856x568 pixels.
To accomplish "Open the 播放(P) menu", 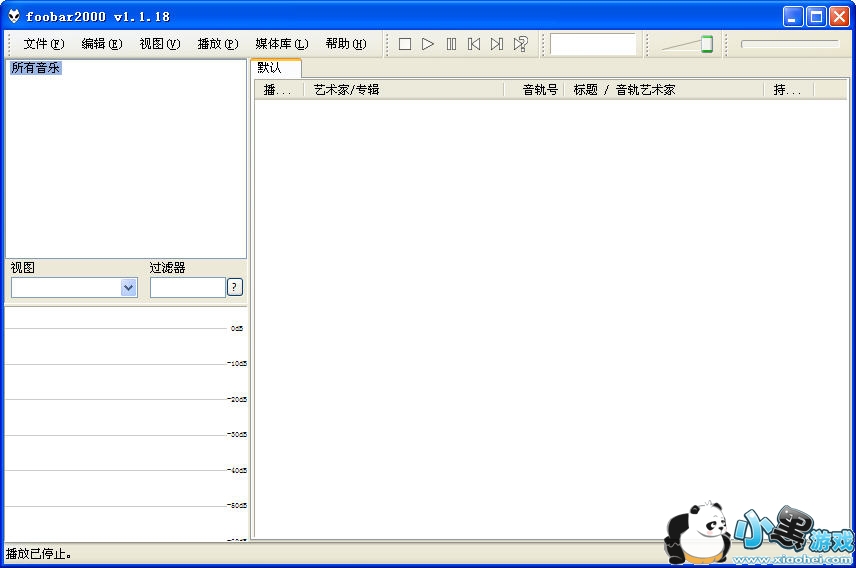I will [x=218, y=44].
